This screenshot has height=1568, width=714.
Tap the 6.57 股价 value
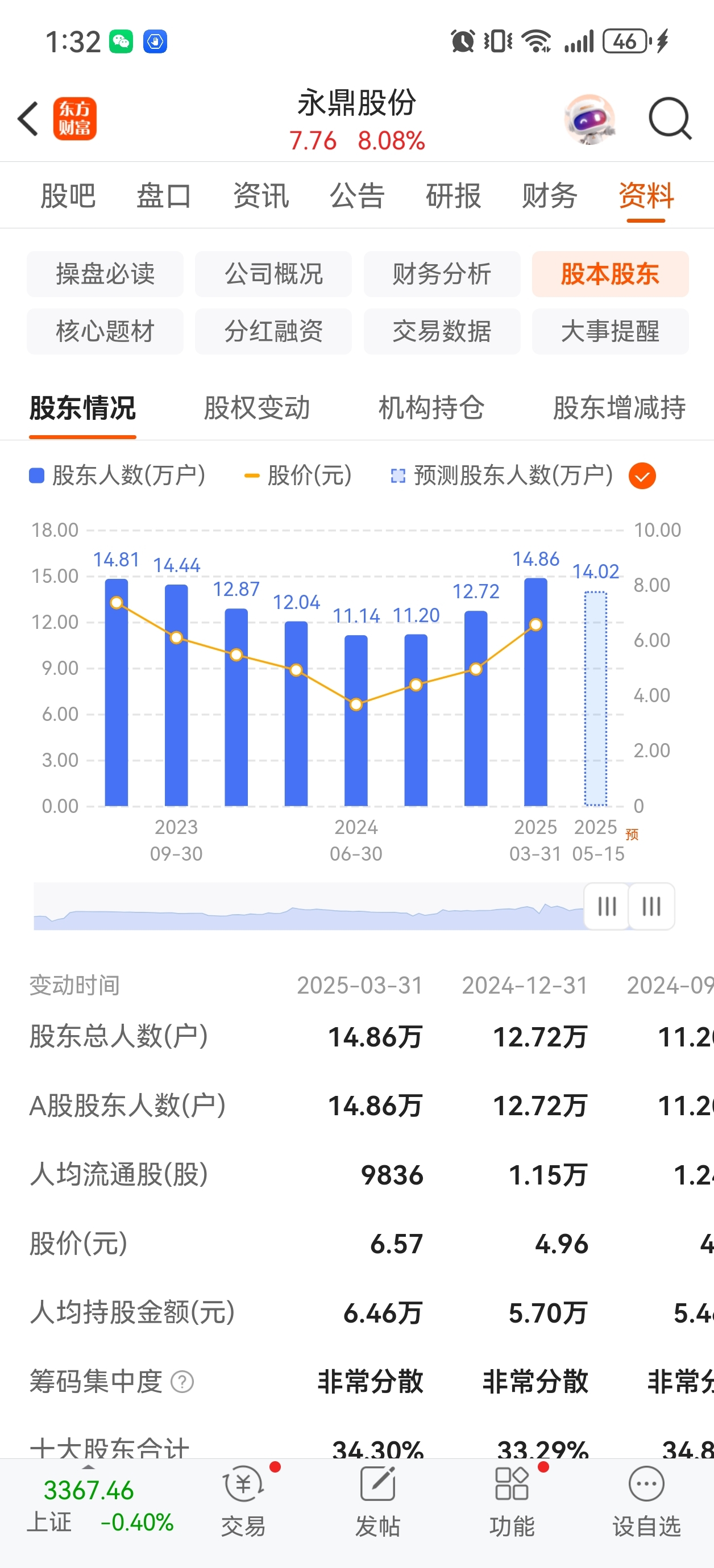click(397, 1244)
